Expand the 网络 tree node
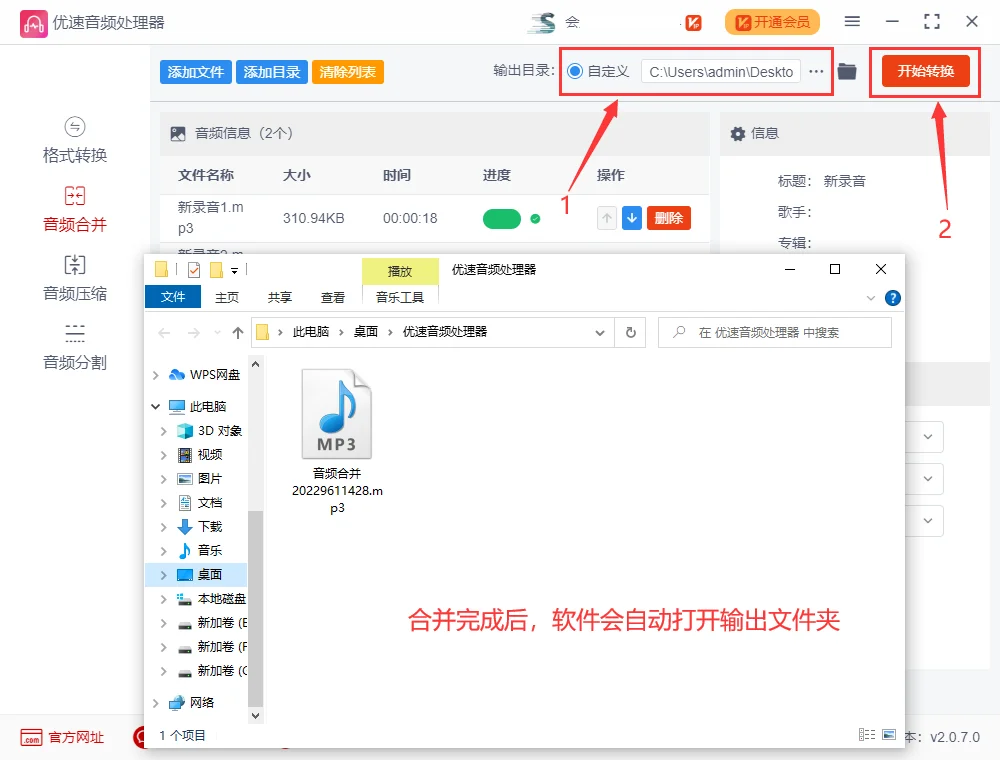This screenshot has width=1000, height=760. point(156,703)
